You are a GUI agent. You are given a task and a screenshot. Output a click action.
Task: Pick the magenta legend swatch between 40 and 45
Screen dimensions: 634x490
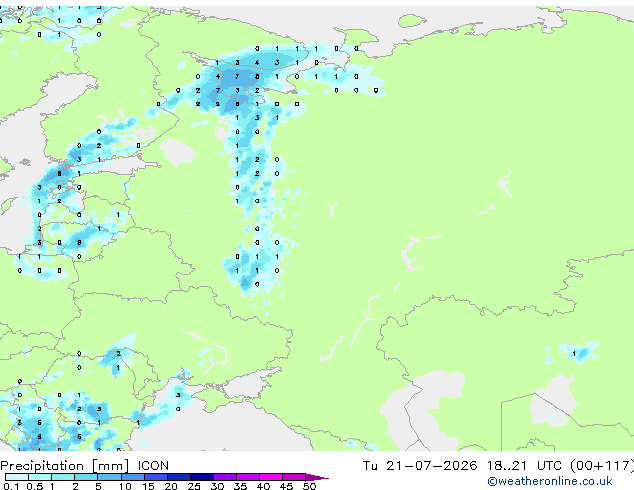271,477
